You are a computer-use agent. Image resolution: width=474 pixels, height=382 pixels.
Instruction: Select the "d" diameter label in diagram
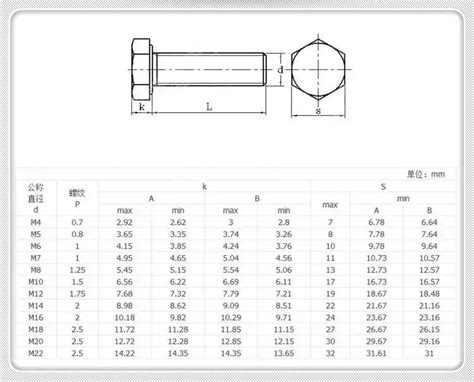(281, 70)
